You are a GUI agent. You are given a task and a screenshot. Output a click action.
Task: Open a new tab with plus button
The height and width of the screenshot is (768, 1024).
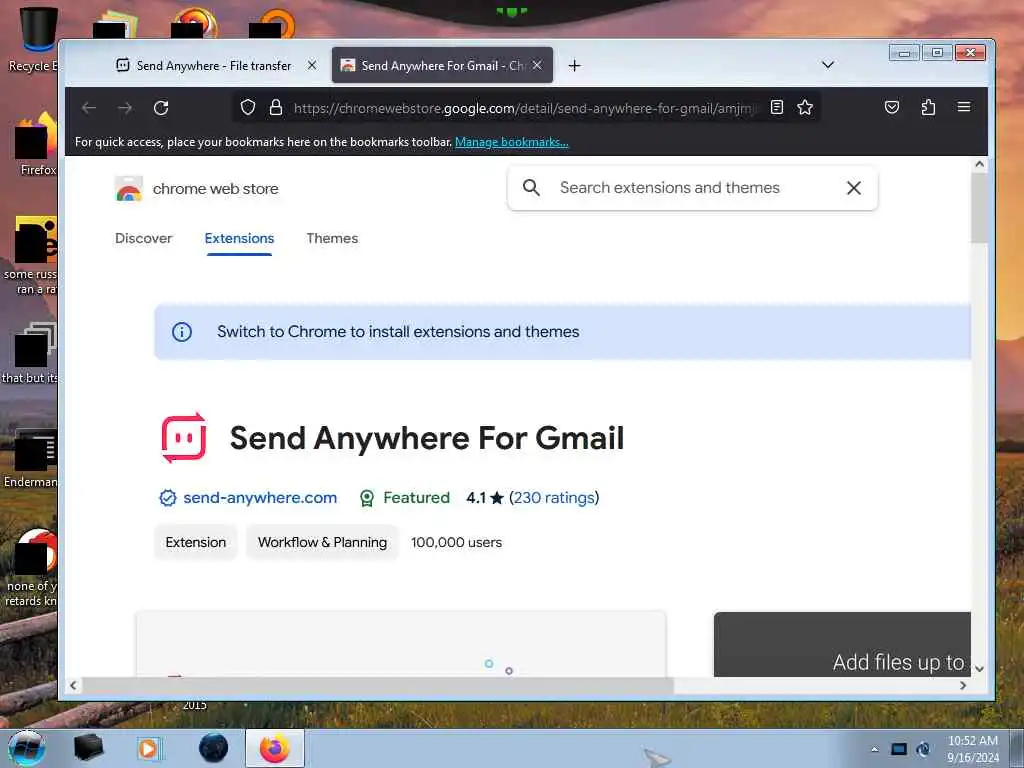click(574, 65)
